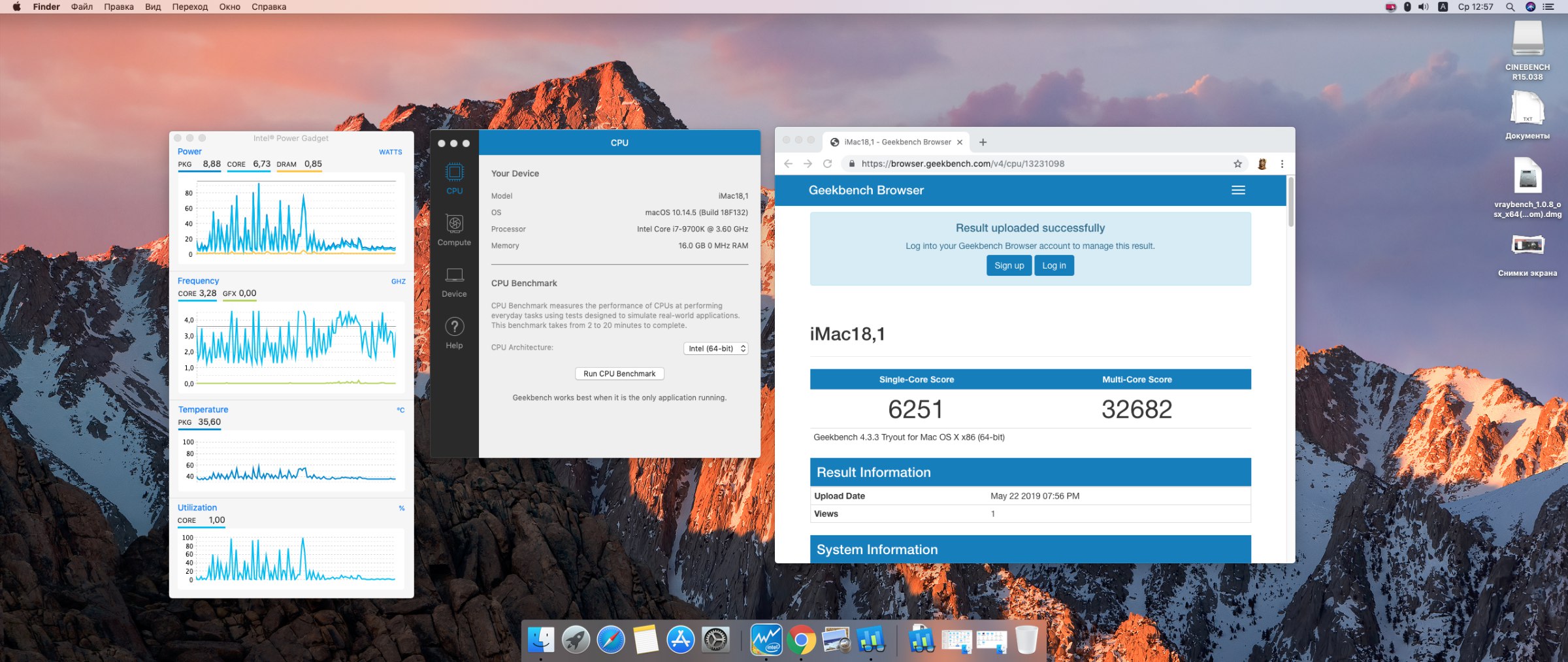Click the volume icon in the menu bar

pyautogui.click(x=1424, y=7)
